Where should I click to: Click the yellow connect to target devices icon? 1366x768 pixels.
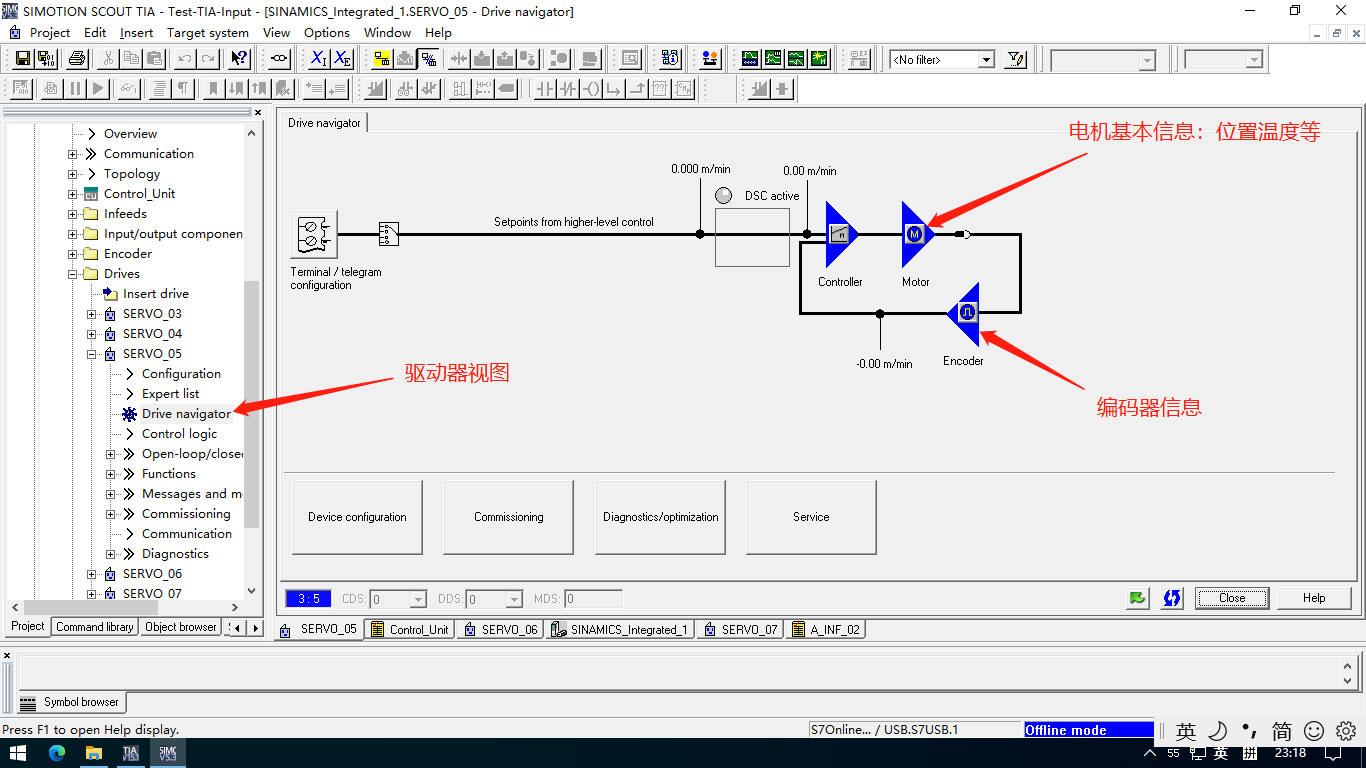click(382, 59)
